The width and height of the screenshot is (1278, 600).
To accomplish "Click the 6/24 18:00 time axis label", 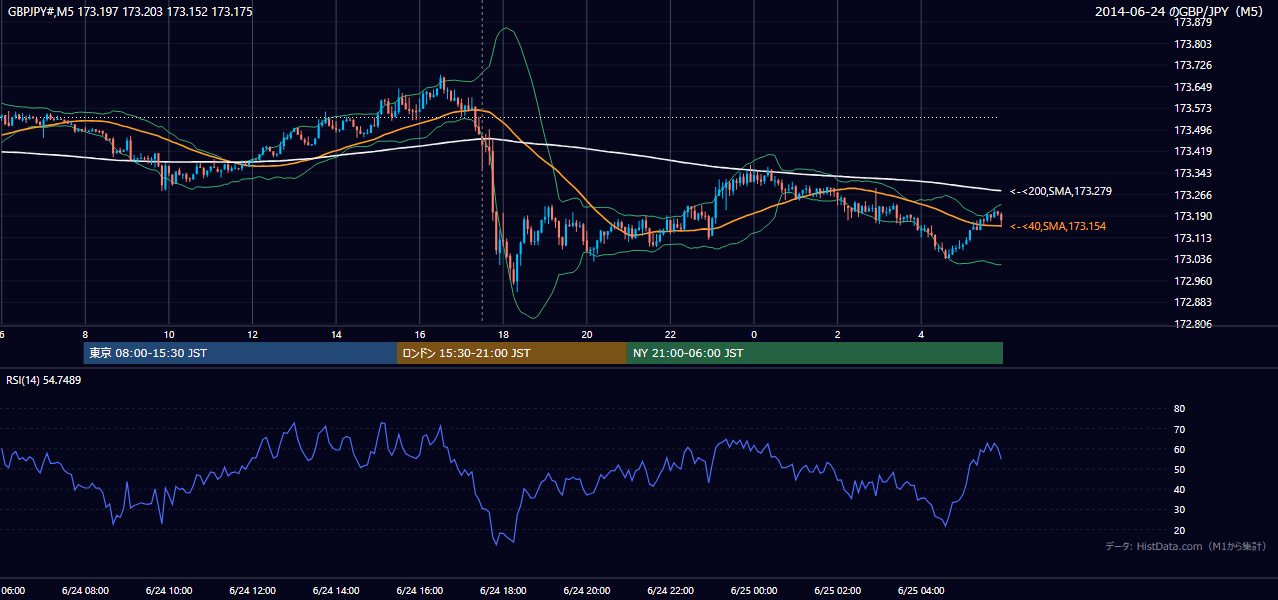I will click(x=503, y=591).
